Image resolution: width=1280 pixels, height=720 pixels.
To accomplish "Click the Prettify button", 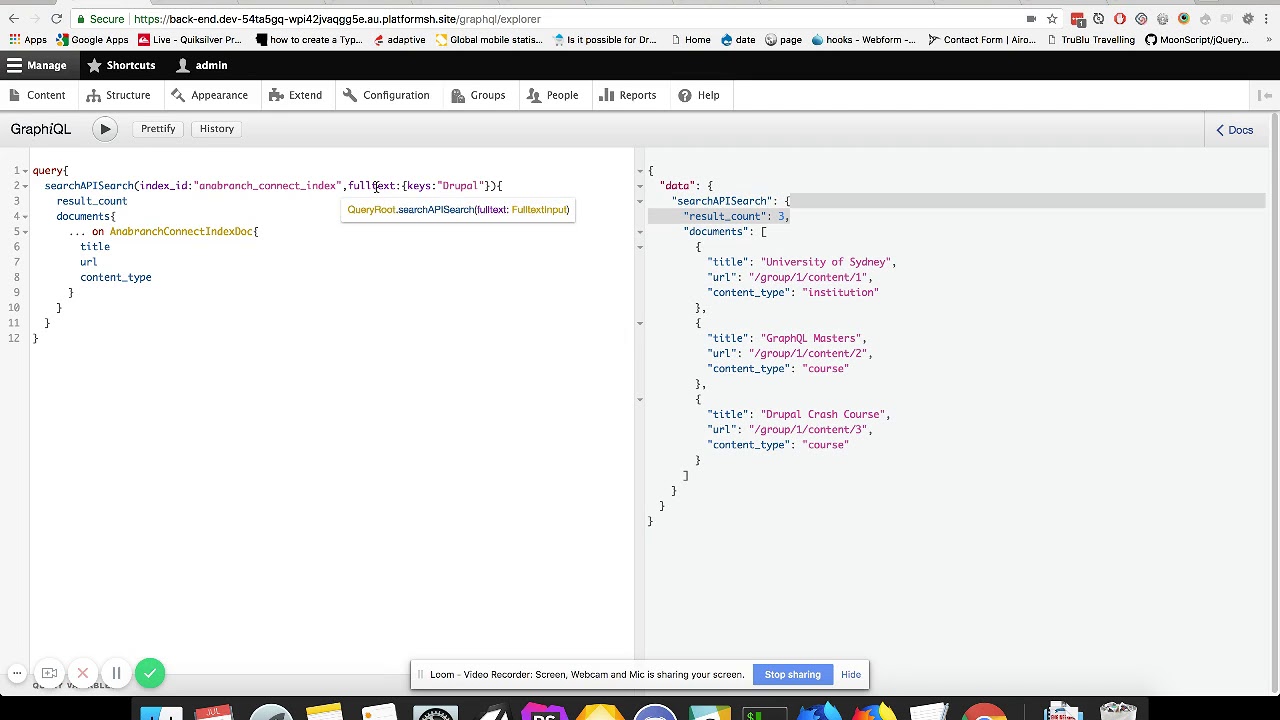I will 158,129.
